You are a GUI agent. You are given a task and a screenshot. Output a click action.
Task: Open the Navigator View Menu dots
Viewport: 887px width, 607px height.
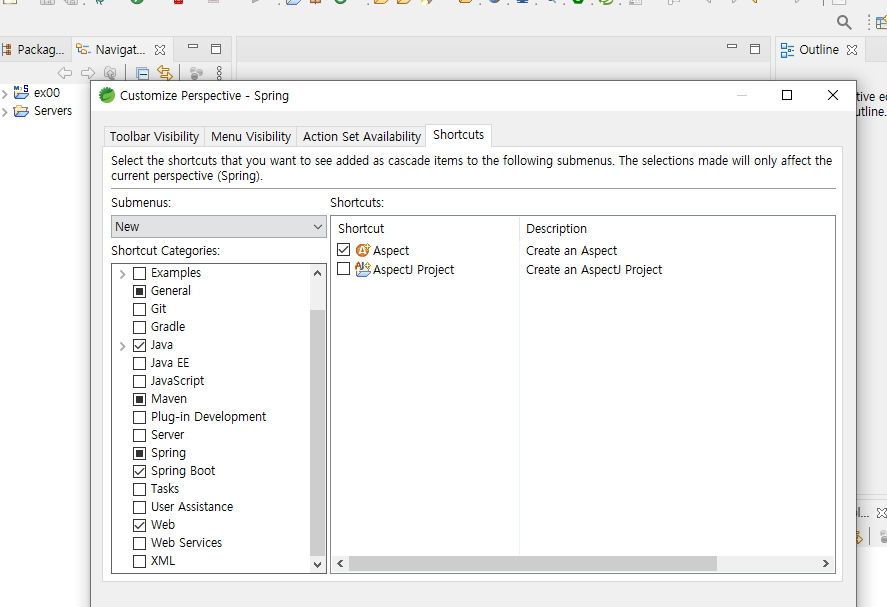click(219, 73)
